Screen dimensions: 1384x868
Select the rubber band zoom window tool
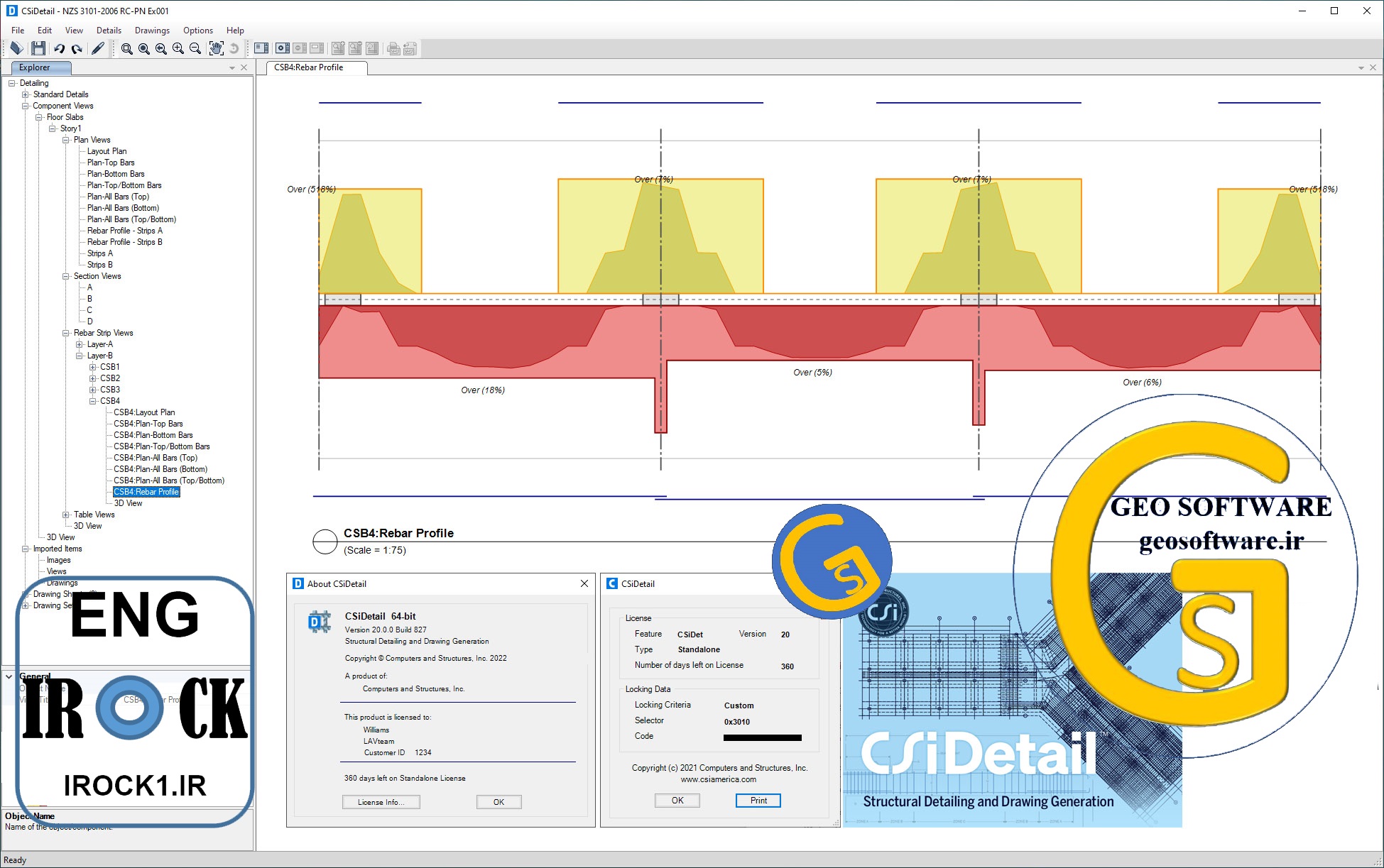126,48
